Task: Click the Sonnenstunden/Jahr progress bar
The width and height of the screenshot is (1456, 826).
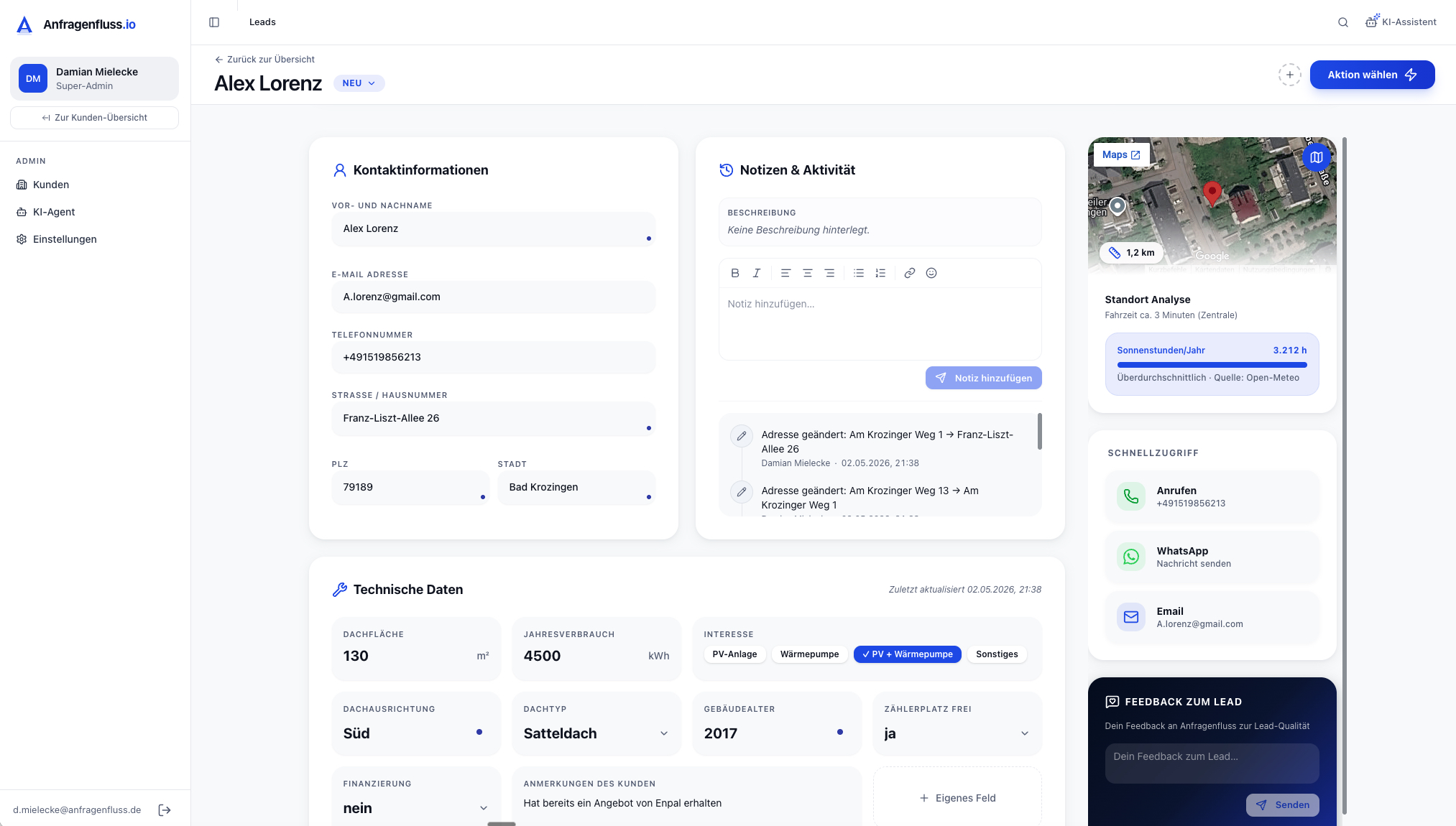Action: coord(1212,365)
